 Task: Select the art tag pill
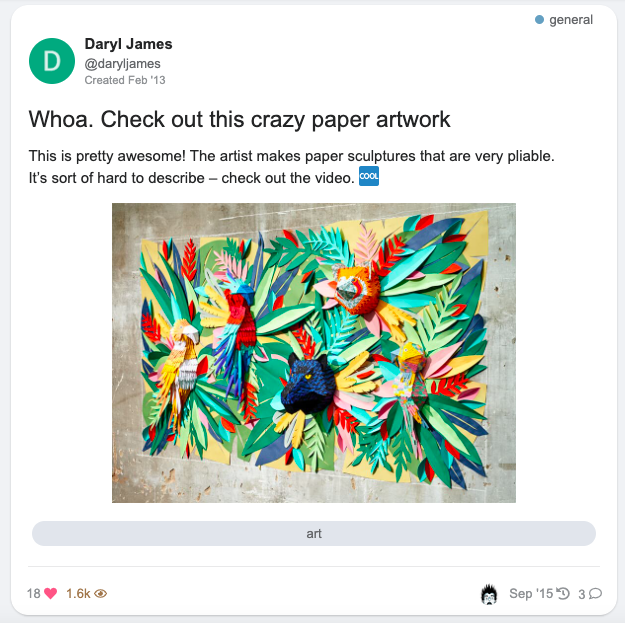click(x=314, y=533)
